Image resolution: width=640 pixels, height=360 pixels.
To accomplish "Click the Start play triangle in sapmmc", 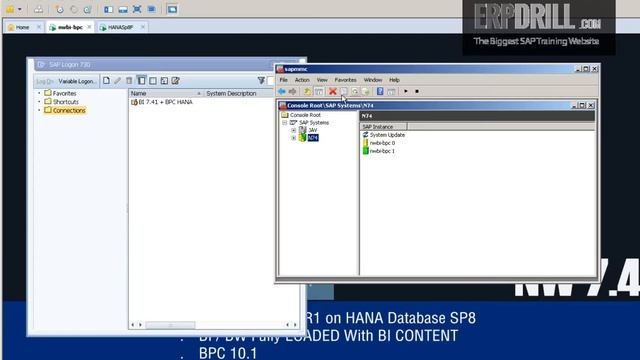I will coord(406,91).
